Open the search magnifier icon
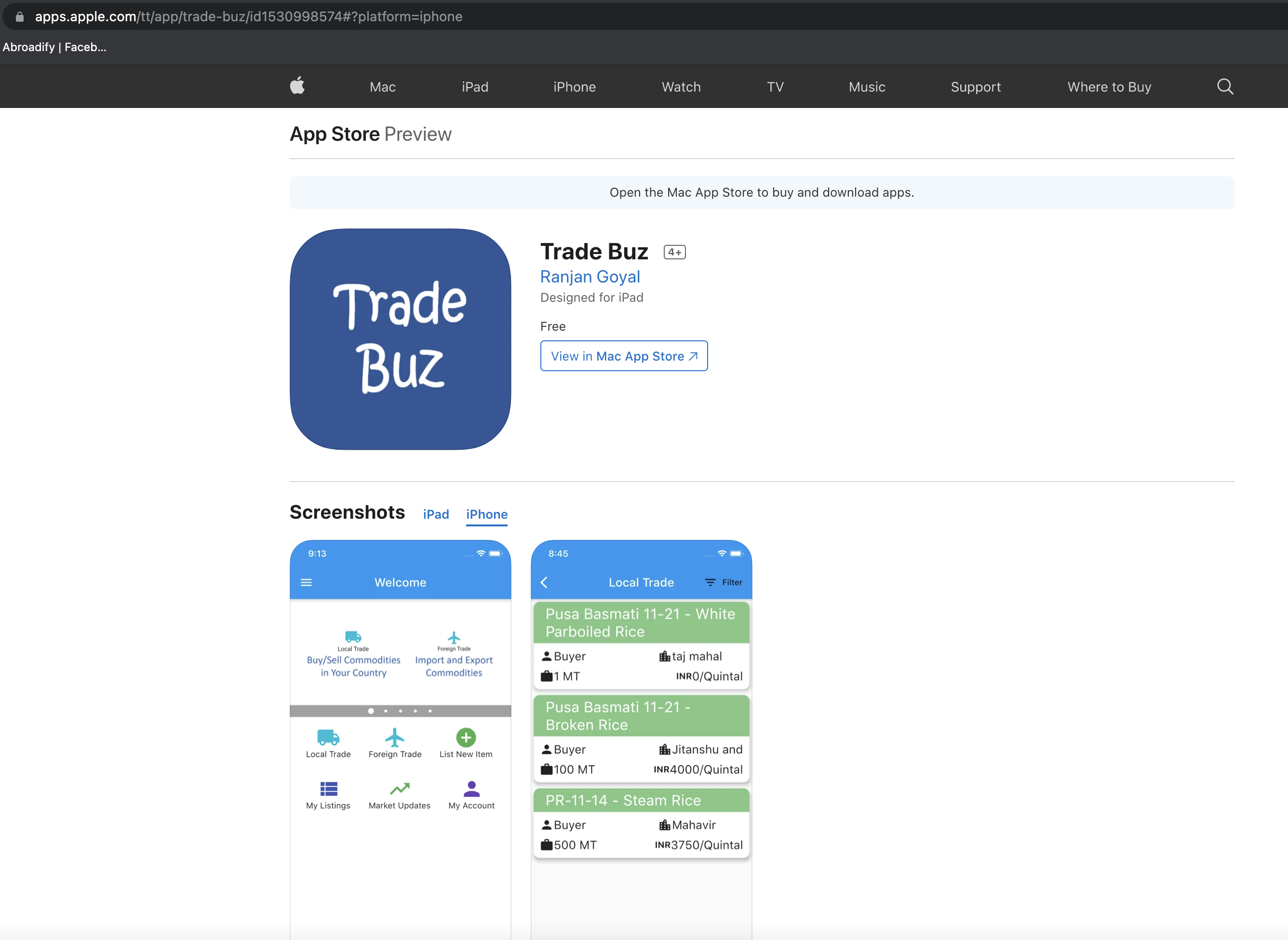Image resolution: width=1288 pixels, height=940 pixels. point(1224,86)
